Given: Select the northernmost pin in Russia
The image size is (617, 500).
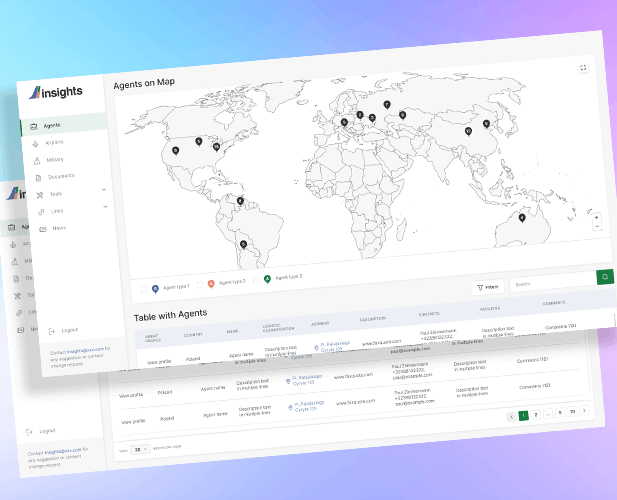Looking at the screenshot, I should 387,105.
